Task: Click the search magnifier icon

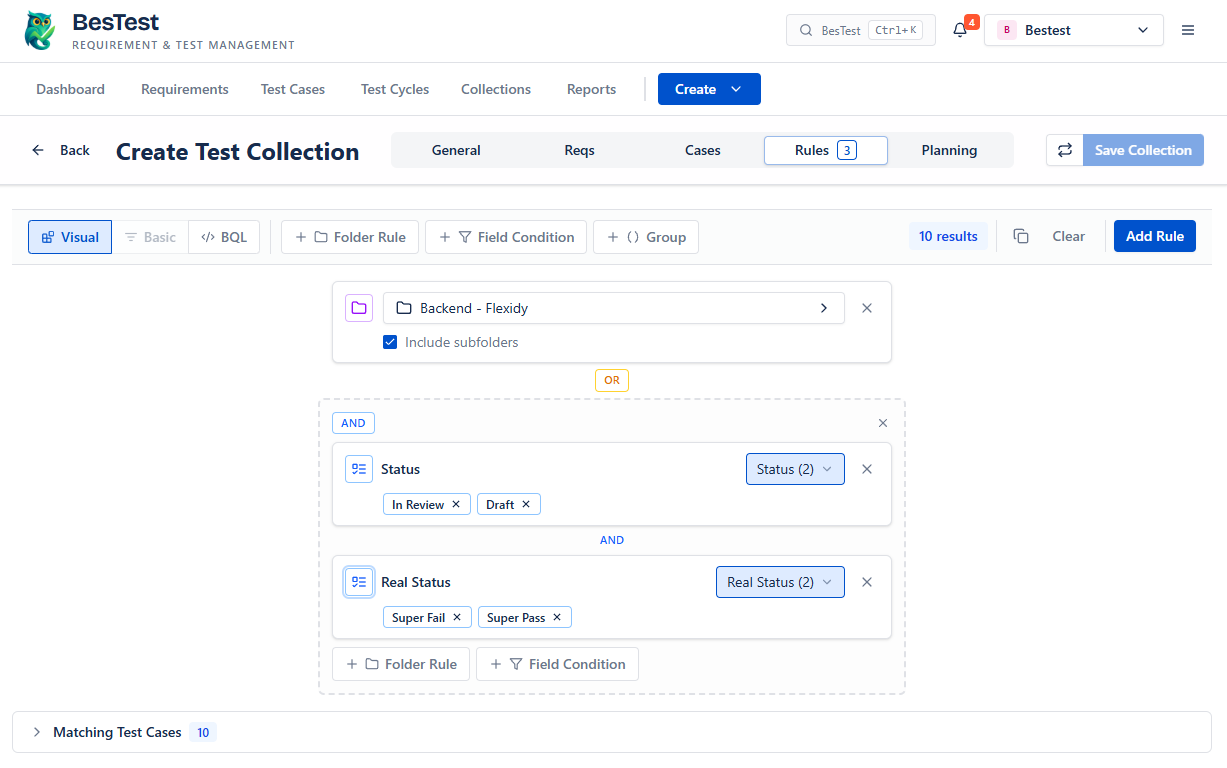Action: (806, 30)
